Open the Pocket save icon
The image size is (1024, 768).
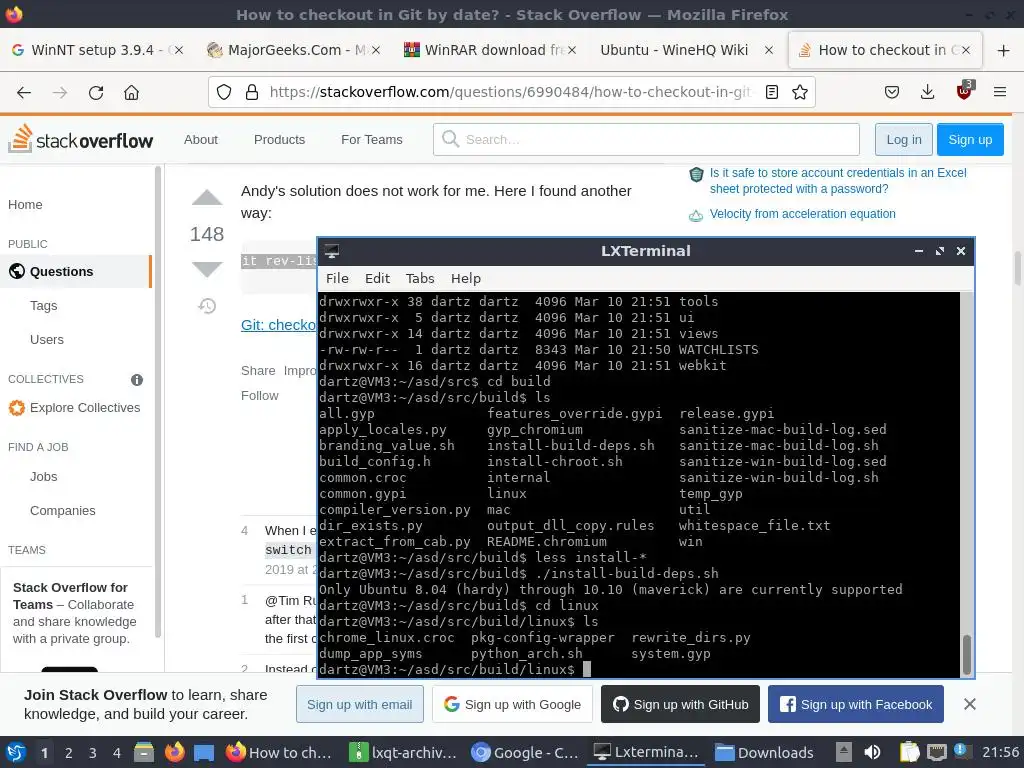[891, 92]
